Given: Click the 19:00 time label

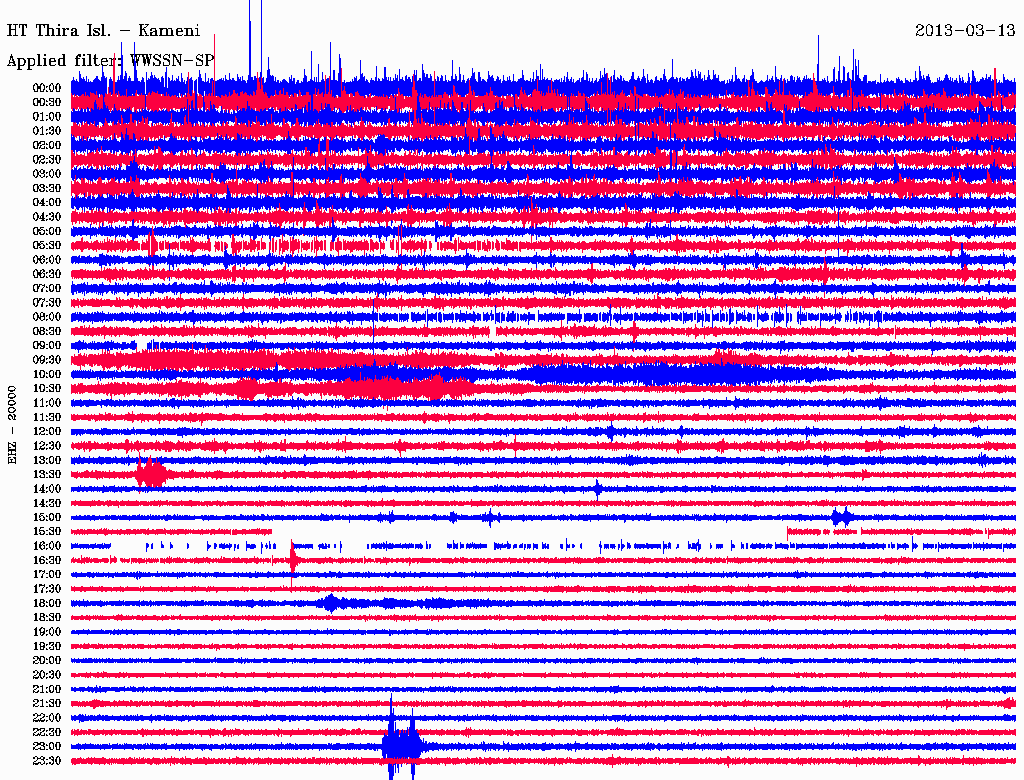Looking at the screenshot, I should (47, 632).
